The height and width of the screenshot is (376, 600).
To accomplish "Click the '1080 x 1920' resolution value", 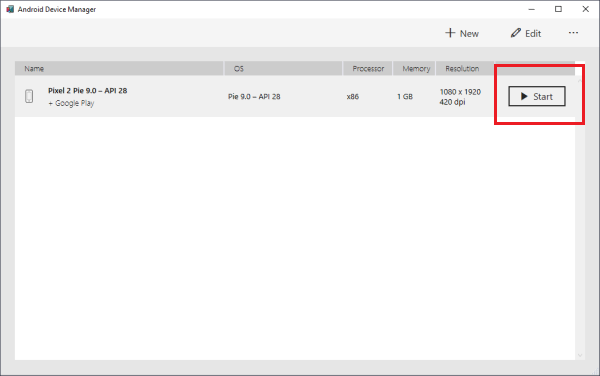I will click(460, 92).
